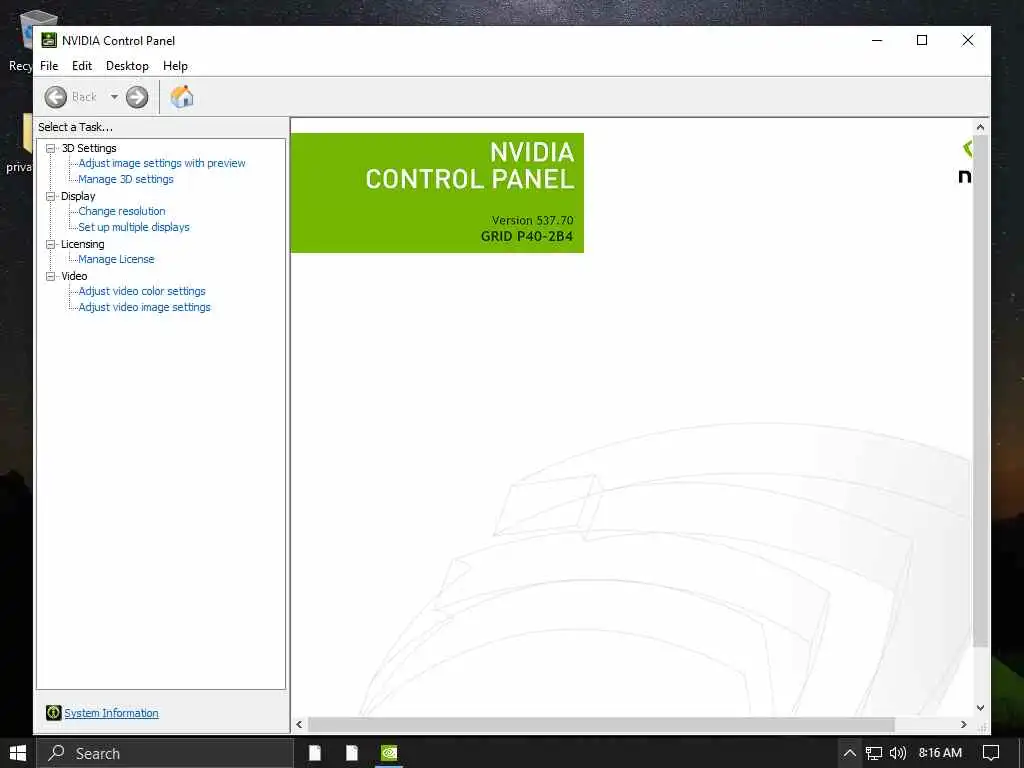
Task: Click the Forward arrow button
Action: 137,97
